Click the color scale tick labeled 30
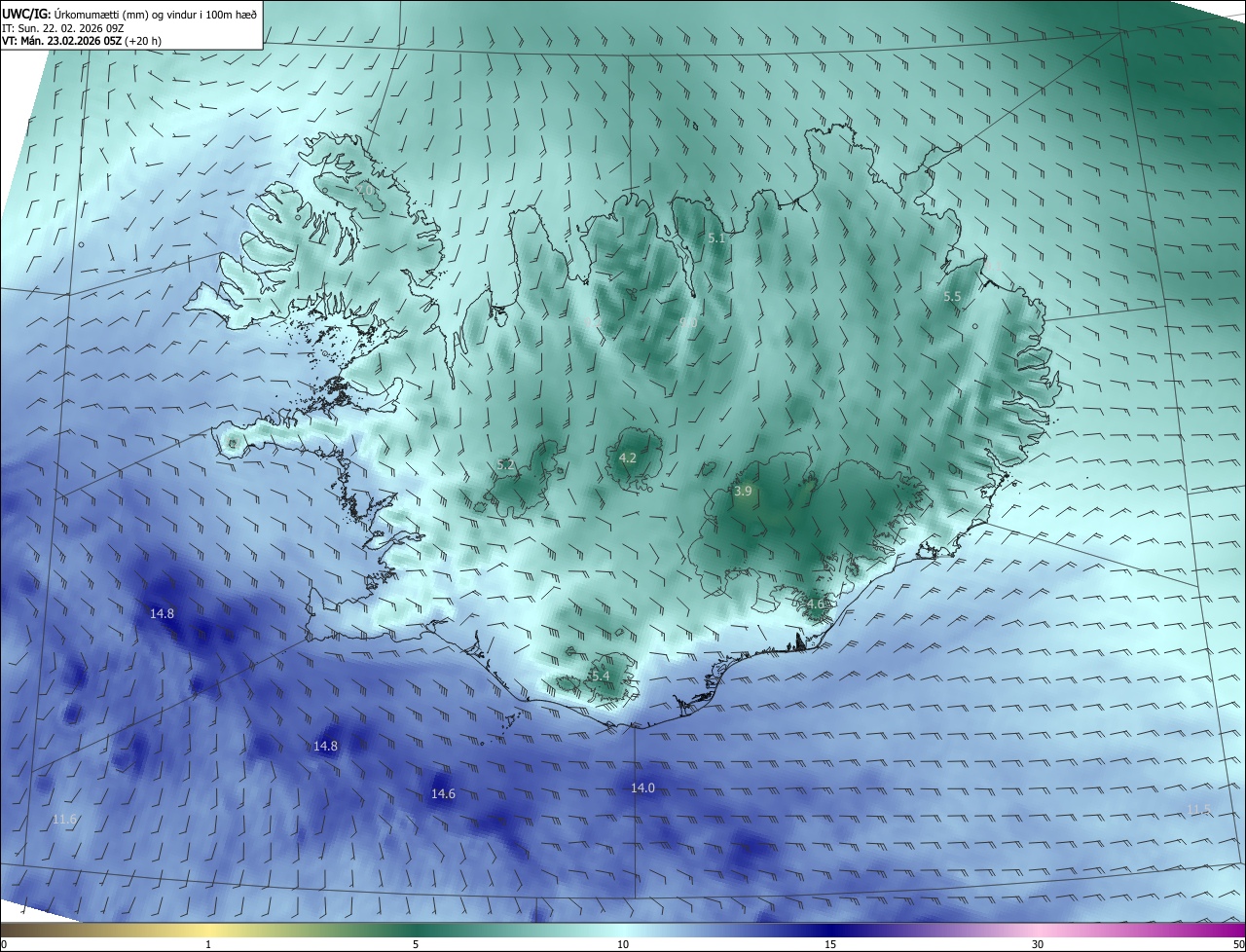 pyautogui.click(x=1038, y=944)
